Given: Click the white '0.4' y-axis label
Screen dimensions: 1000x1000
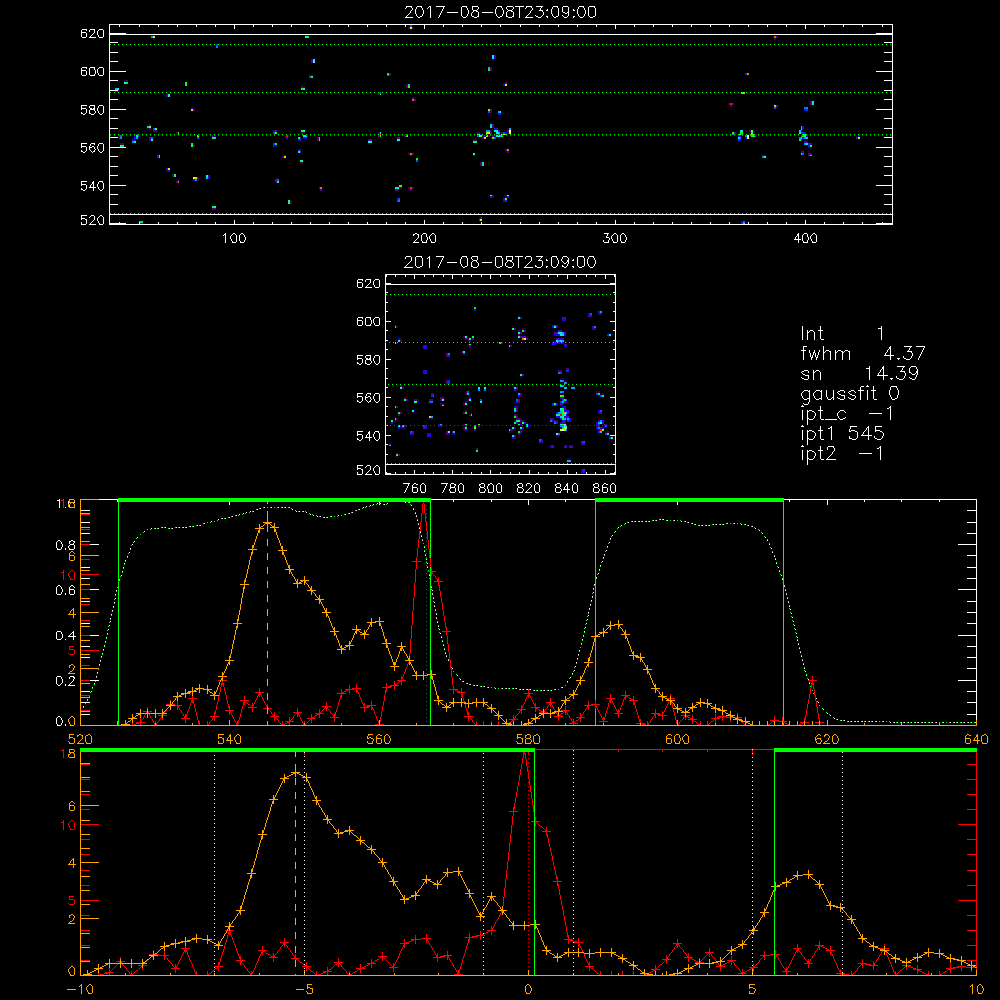Looking at the screenshot, I should [66, 636].
